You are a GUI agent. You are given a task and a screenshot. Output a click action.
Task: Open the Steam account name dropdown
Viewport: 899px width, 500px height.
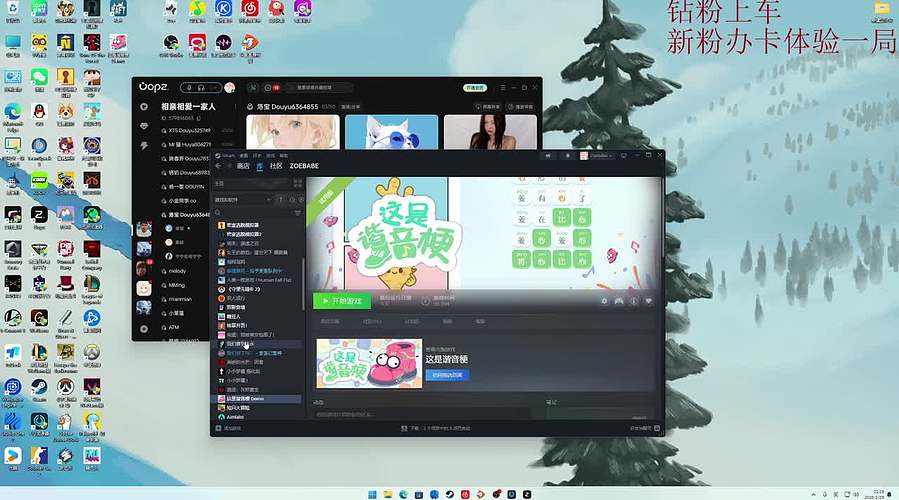click(x=596, y=156)
